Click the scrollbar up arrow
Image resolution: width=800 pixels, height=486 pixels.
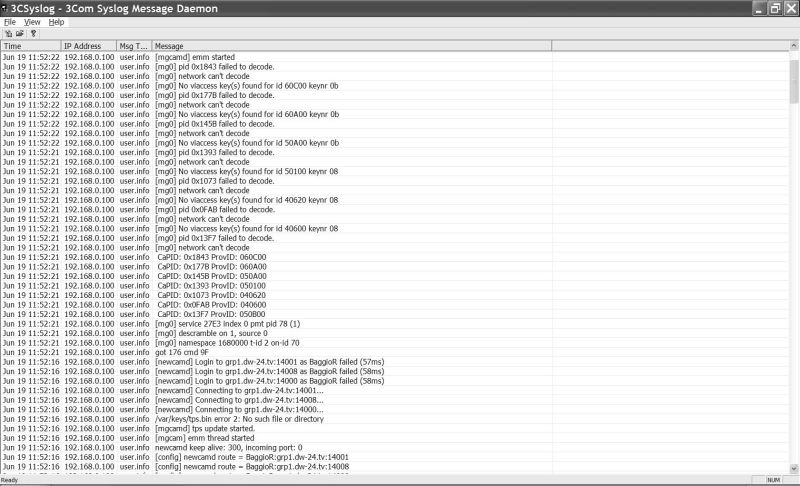pos(794,46)
